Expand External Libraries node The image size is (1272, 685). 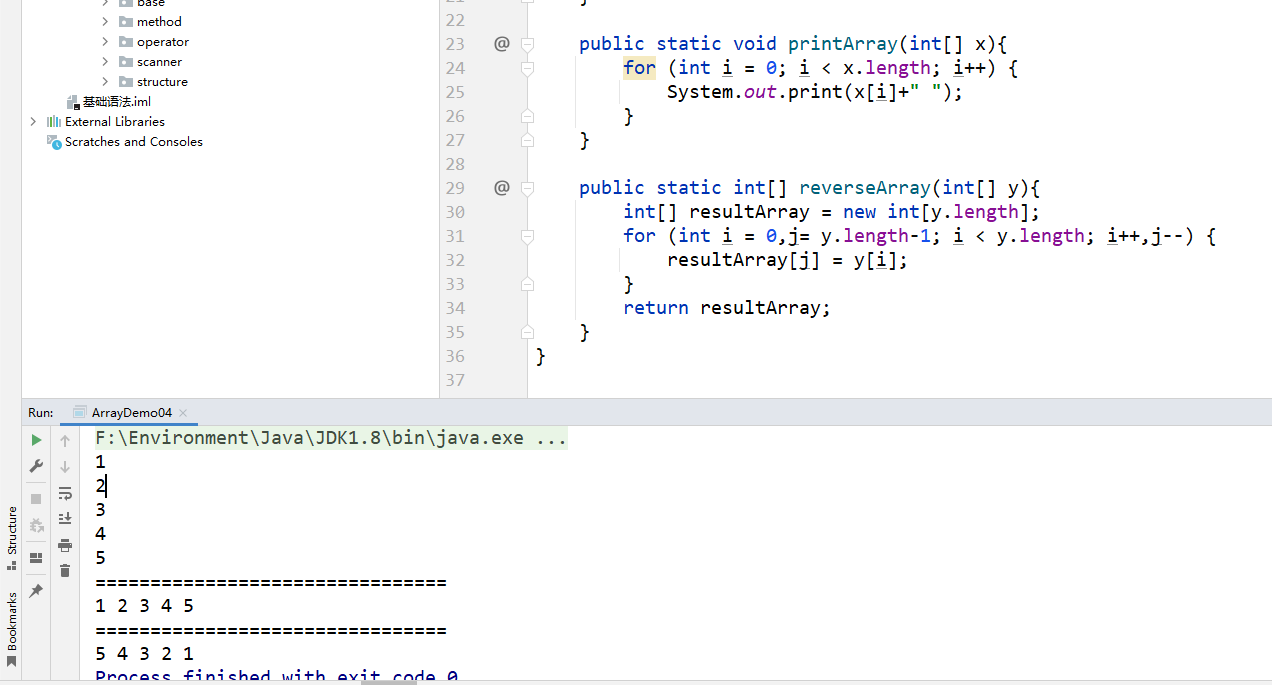click(33, 121)
